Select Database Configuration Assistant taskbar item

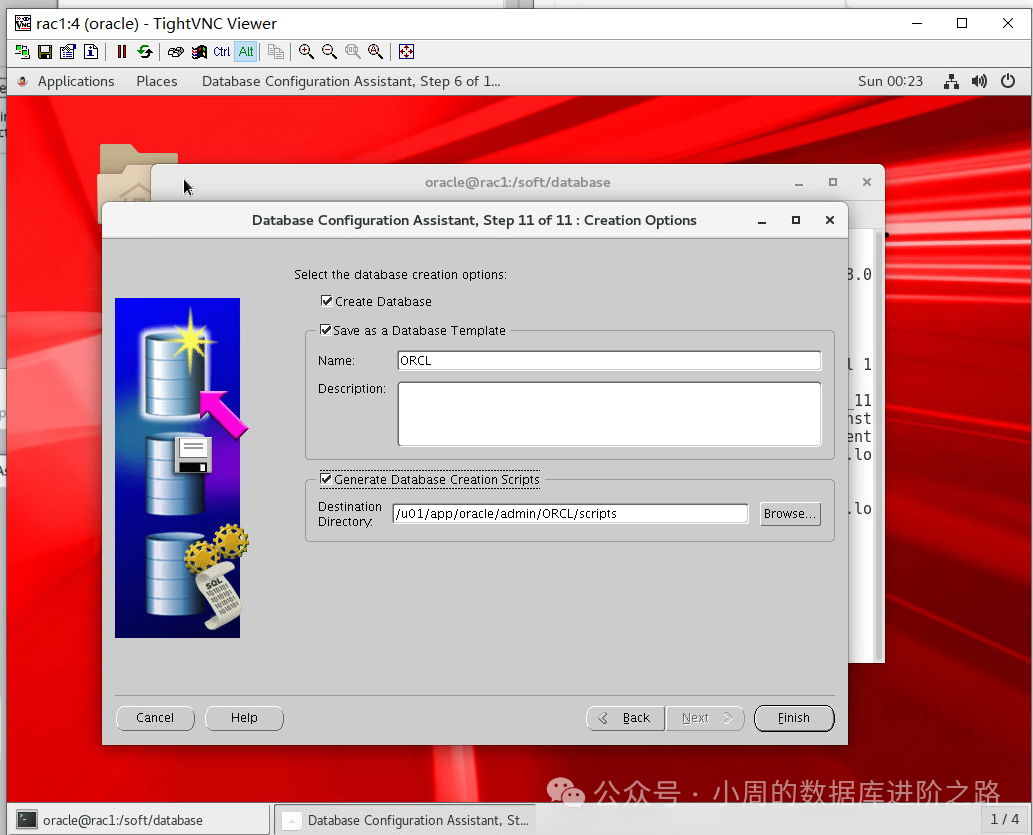coord(406,820)
